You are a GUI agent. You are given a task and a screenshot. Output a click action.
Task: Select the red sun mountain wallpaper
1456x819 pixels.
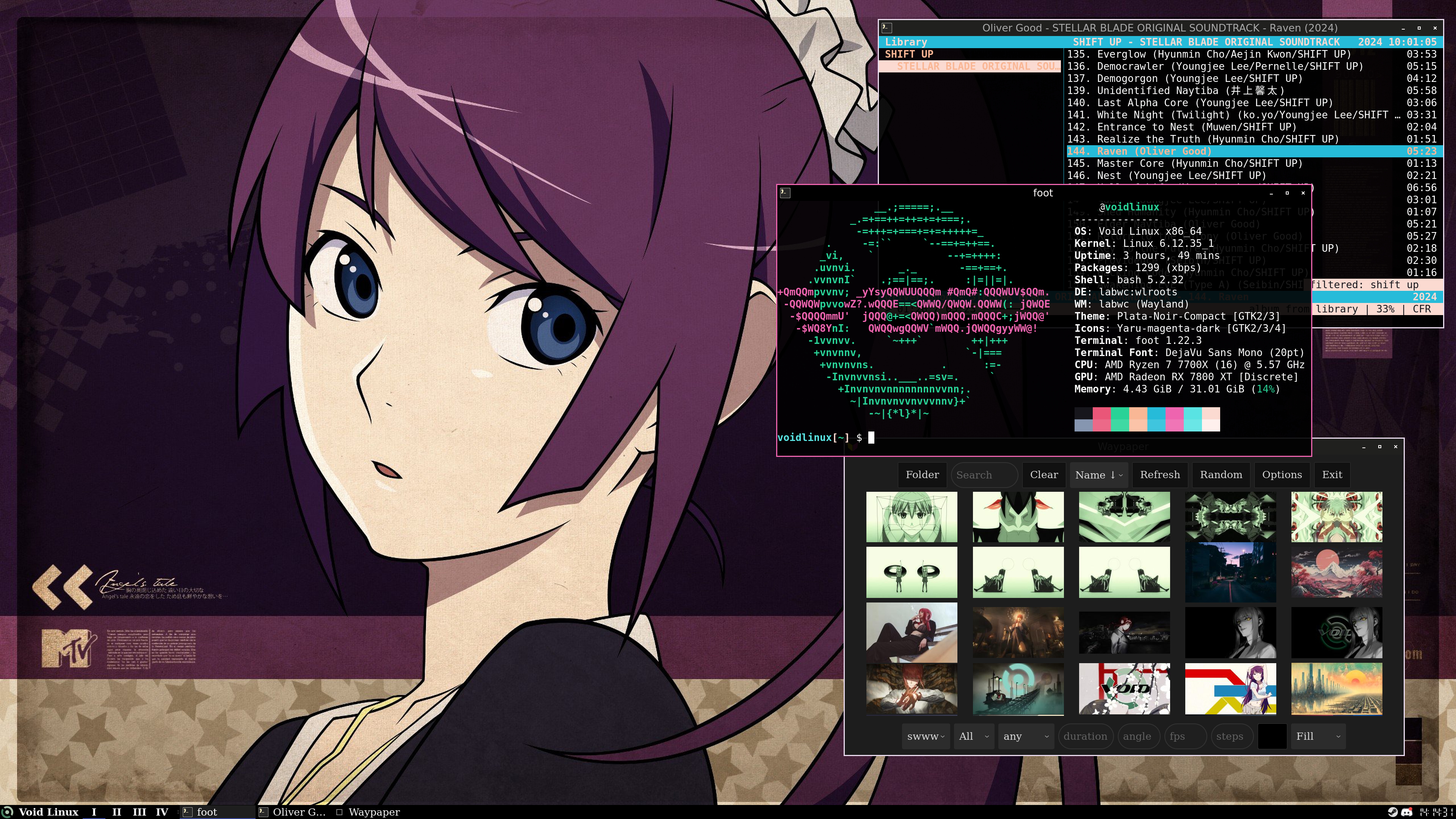(1337, 572)
